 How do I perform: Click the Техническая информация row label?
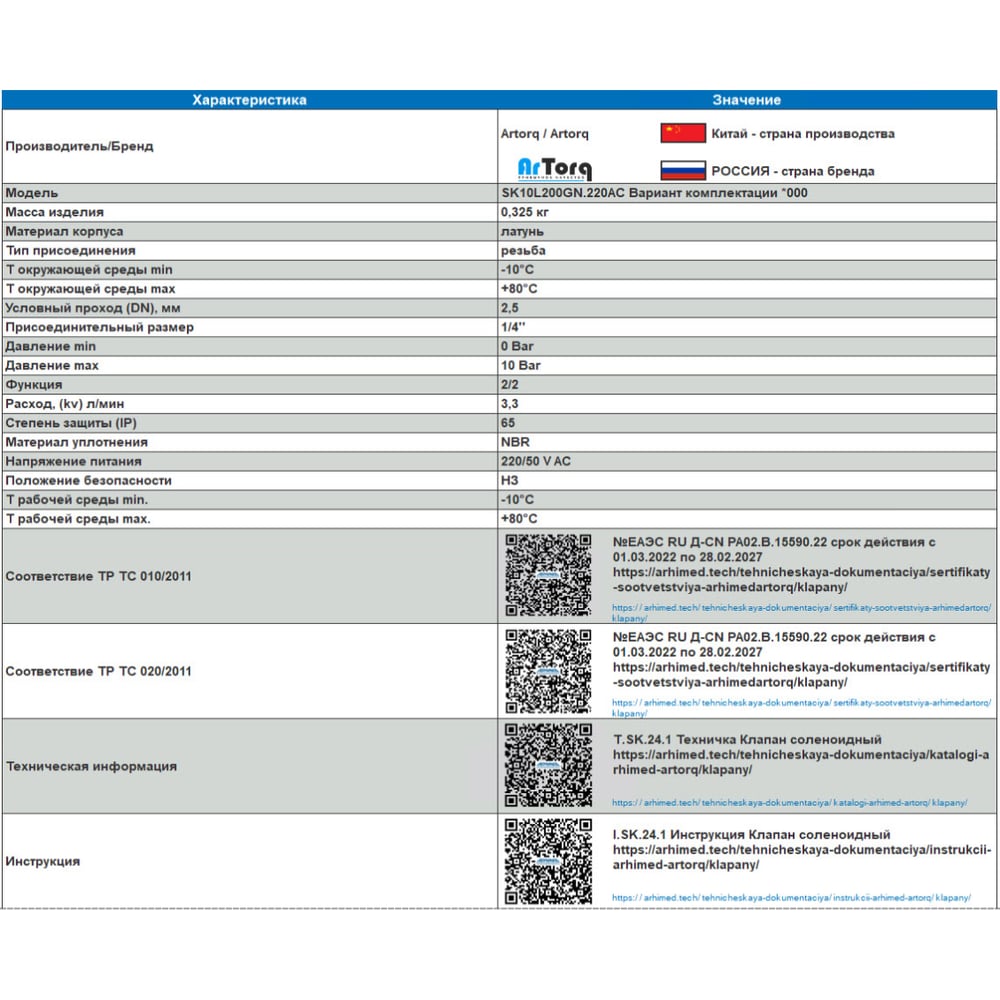coord(91,766)
